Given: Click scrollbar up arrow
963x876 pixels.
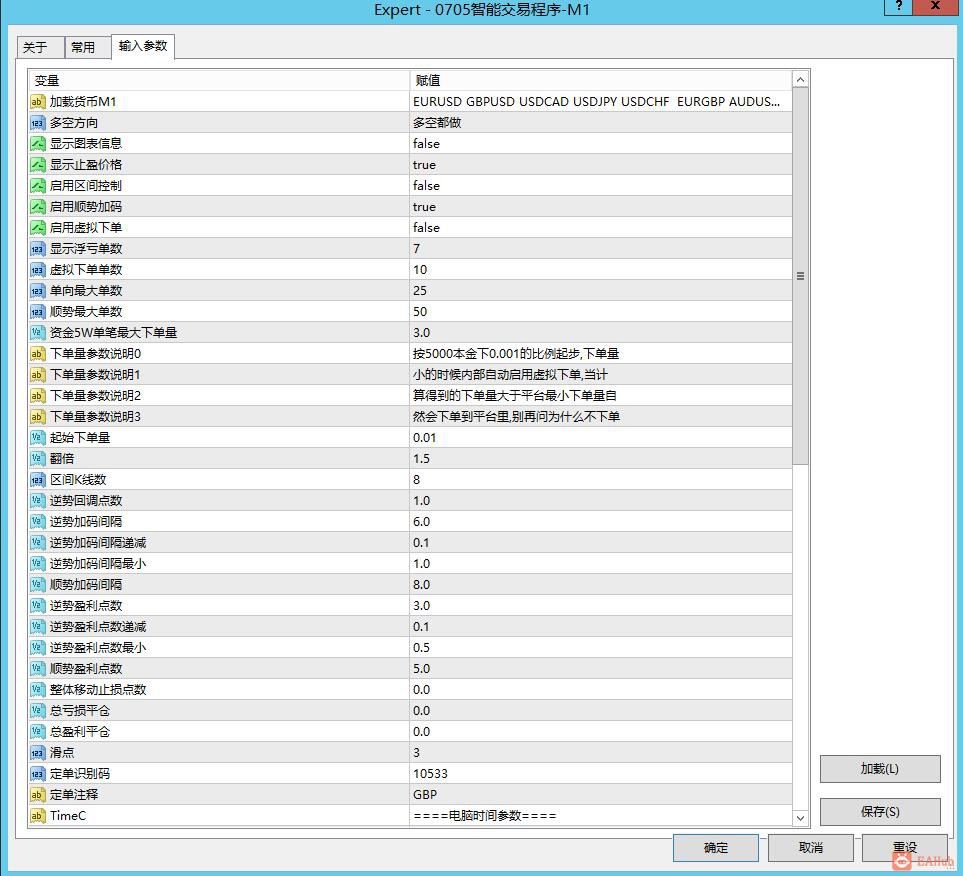Looking at the screenshot, I should (800, 79).
